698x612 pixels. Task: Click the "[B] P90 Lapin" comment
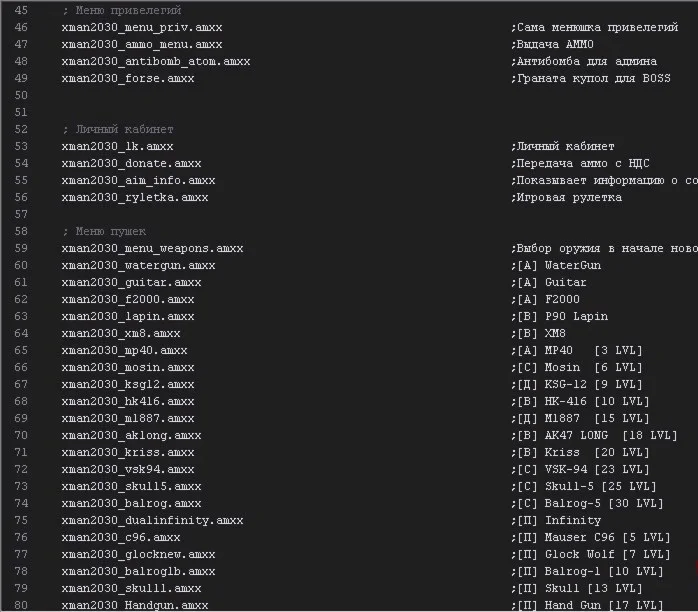point(575,316)
